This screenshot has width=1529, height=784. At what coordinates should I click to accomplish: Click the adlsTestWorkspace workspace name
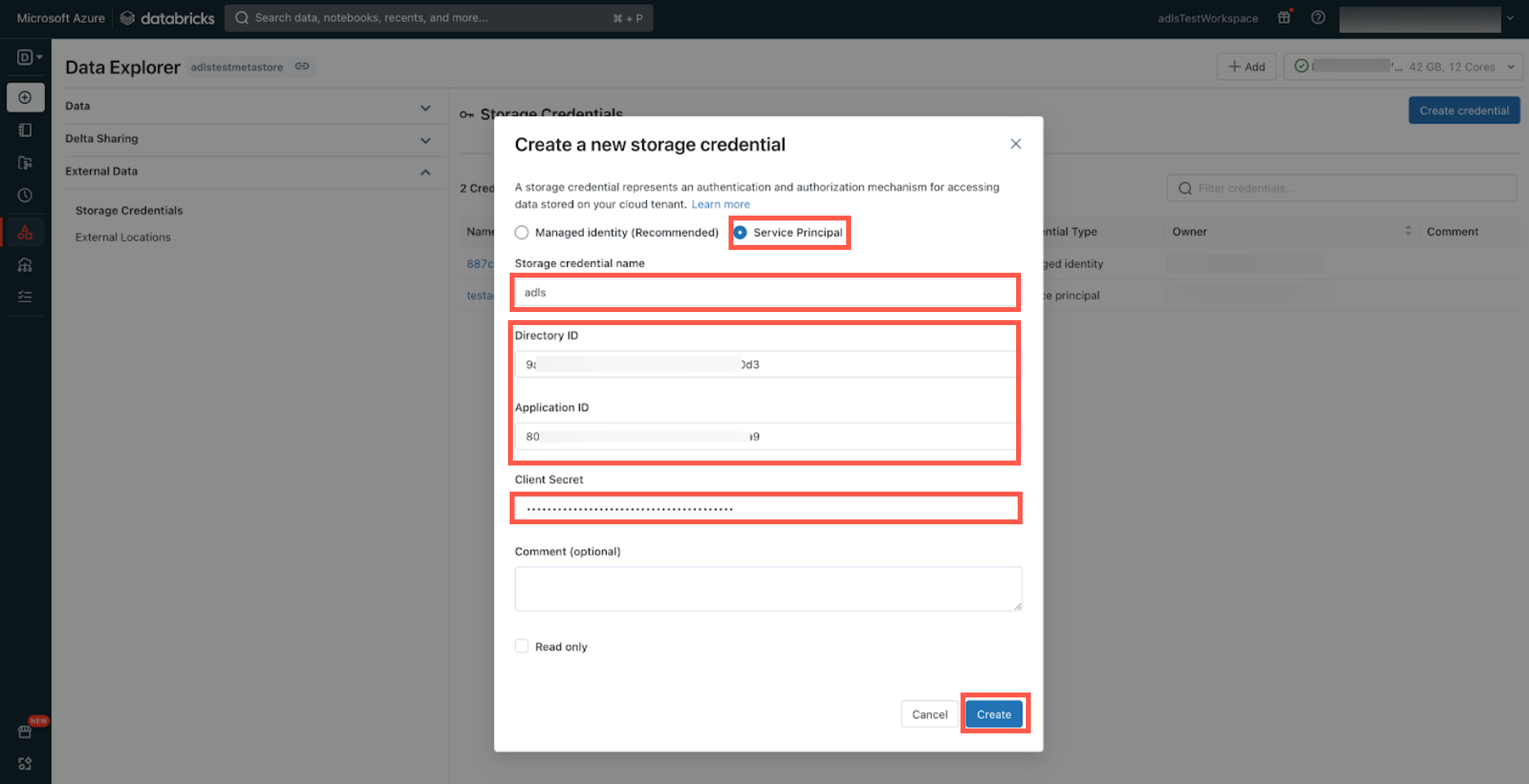coord(1208,18)
